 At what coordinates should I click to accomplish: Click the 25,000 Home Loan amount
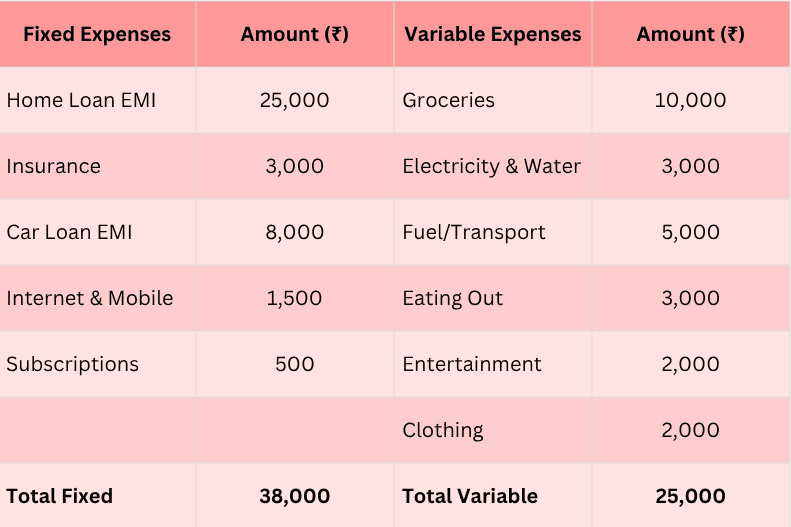pyautogui.click(x=294, y=100)
